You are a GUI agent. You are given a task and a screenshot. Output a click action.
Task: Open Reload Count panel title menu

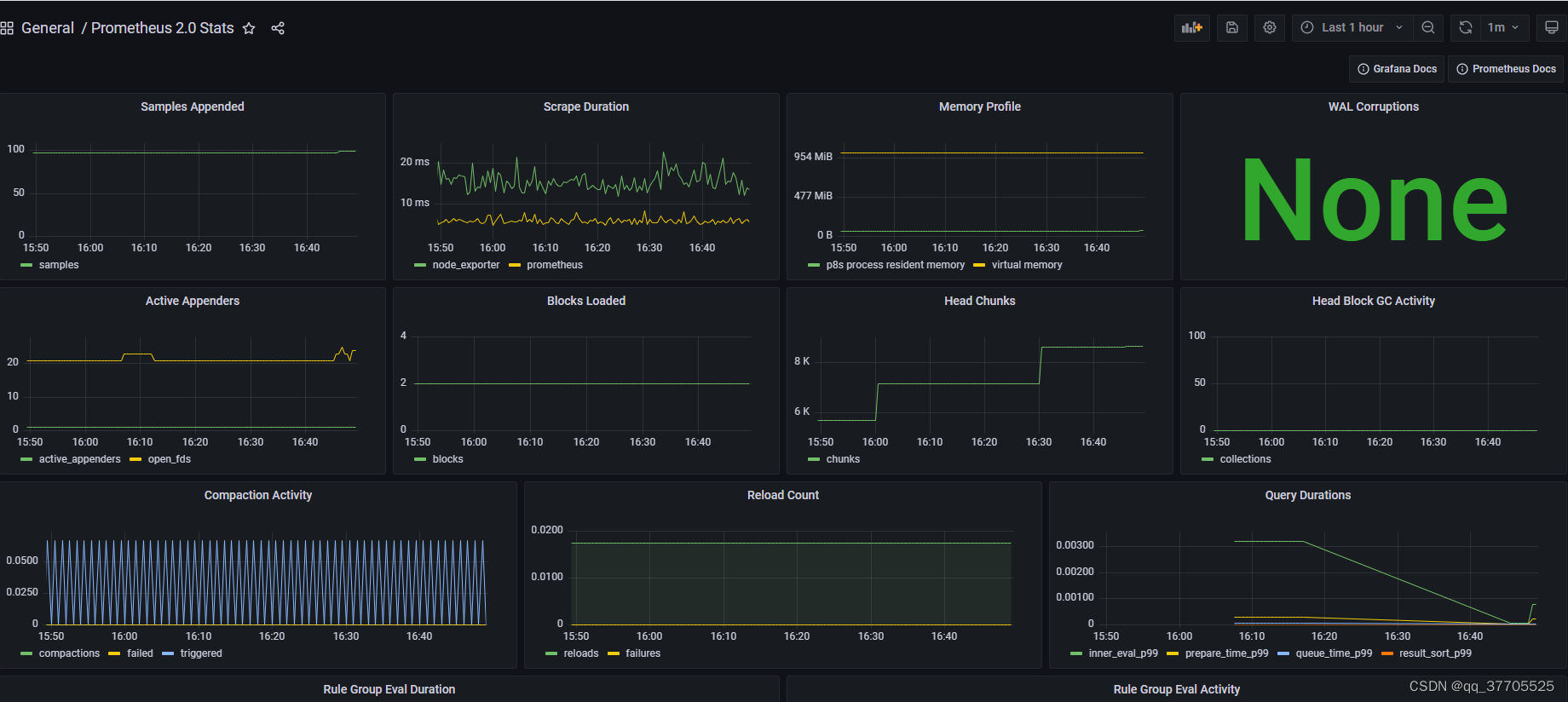click(783, 495)
